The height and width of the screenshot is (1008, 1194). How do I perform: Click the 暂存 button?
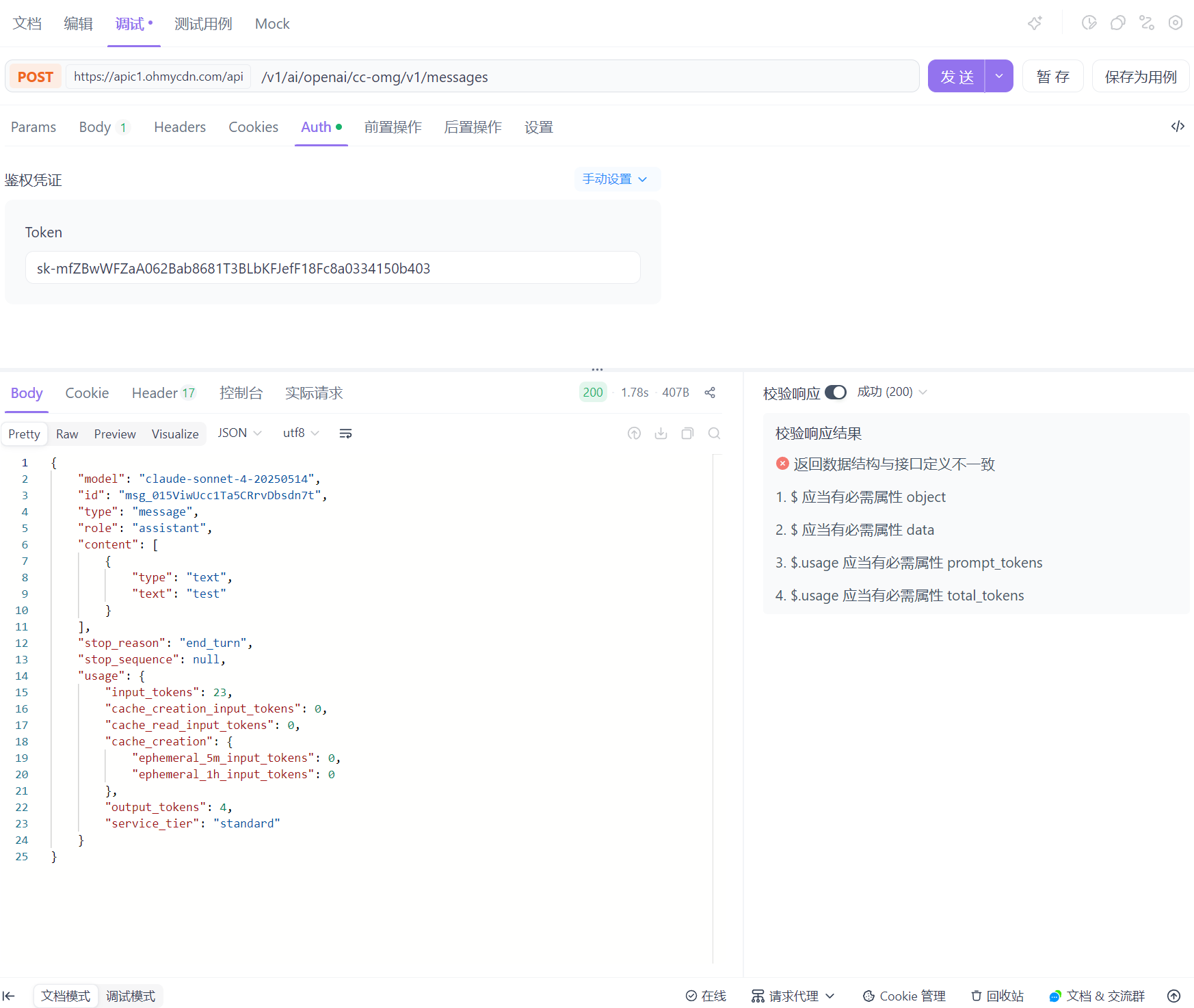pos(1052,77)
